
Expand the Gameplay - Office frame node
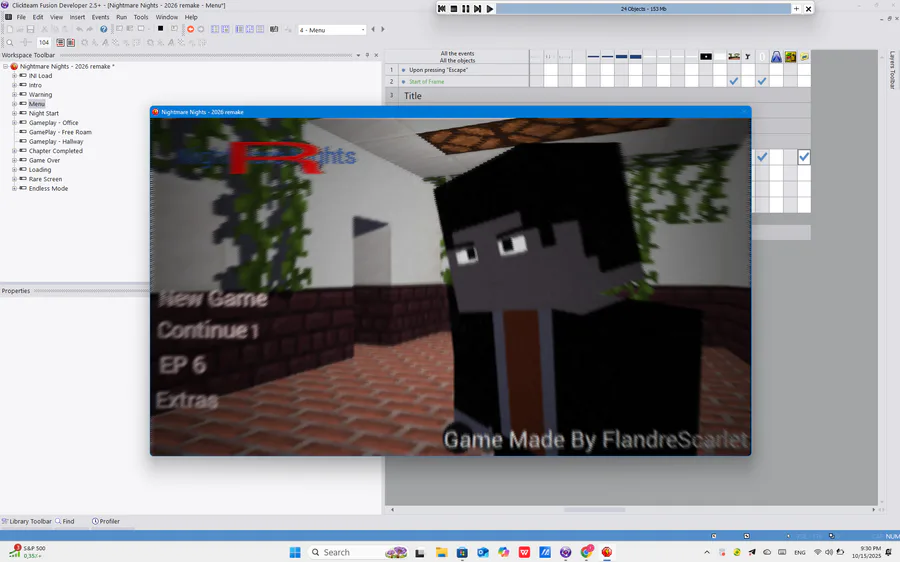coord(14,122)
